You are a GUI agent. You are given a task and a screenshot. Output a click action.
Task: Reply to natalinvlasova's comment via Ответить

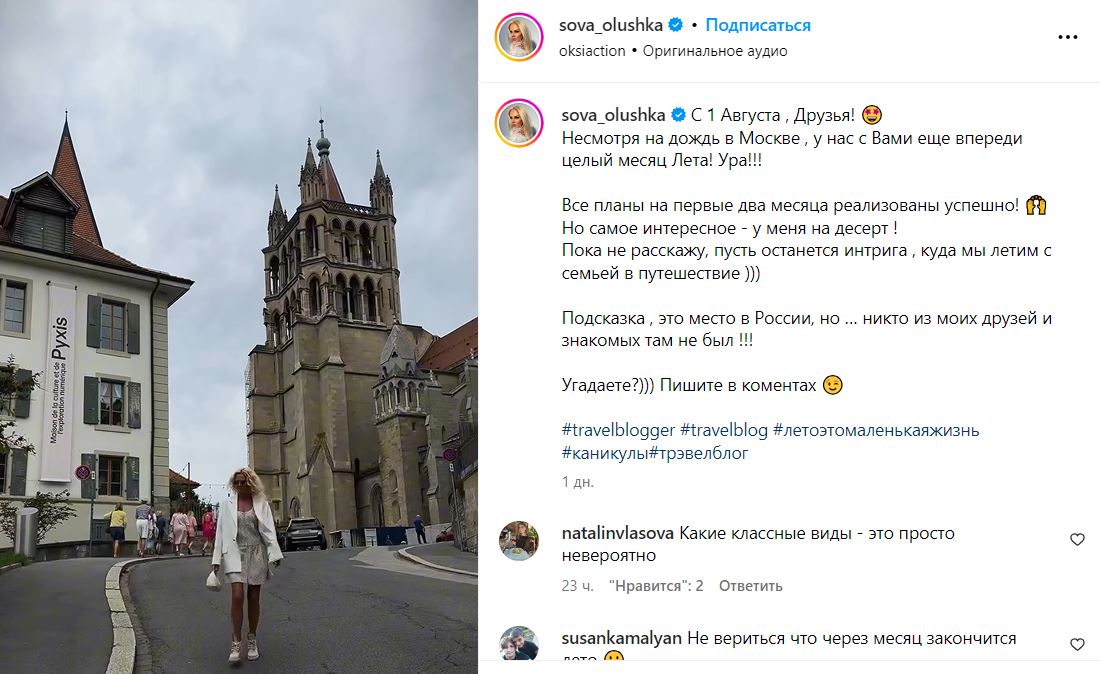tap(750, 586)
